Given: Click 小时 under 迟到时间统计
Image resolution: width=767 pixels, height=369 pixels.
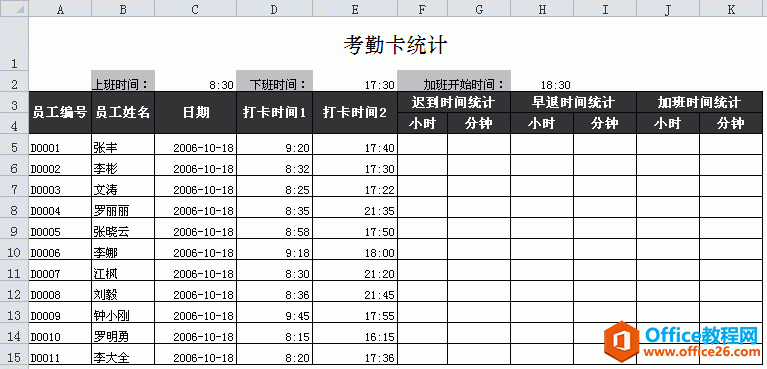Looking at the screenshot, I should tap(422, 123).
